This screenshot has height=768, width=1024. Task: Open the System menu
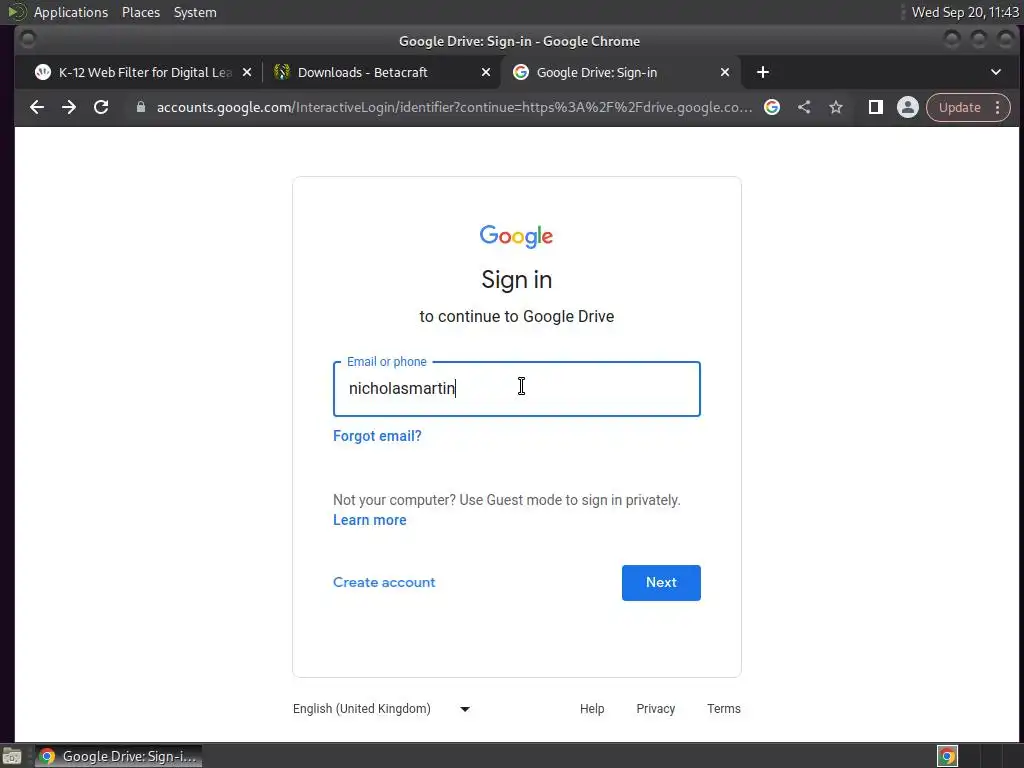pyautogui.click(x=195, y=12)
